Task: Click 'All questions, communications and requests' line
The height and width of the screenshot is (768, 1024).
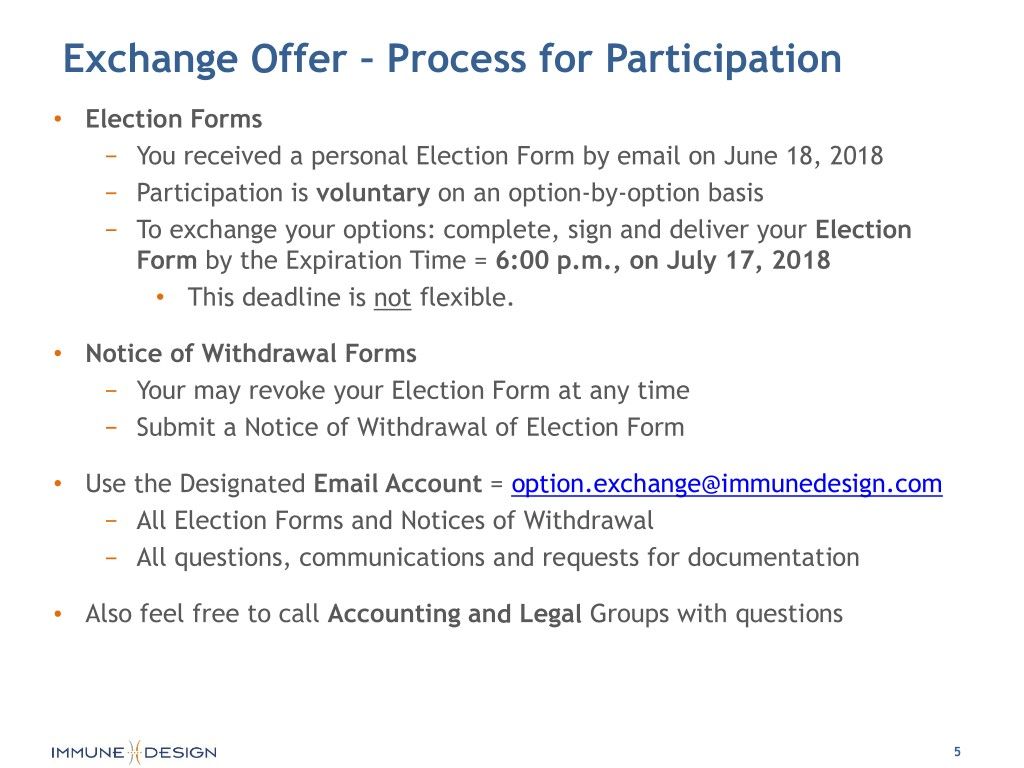Action: pos(497,557)
